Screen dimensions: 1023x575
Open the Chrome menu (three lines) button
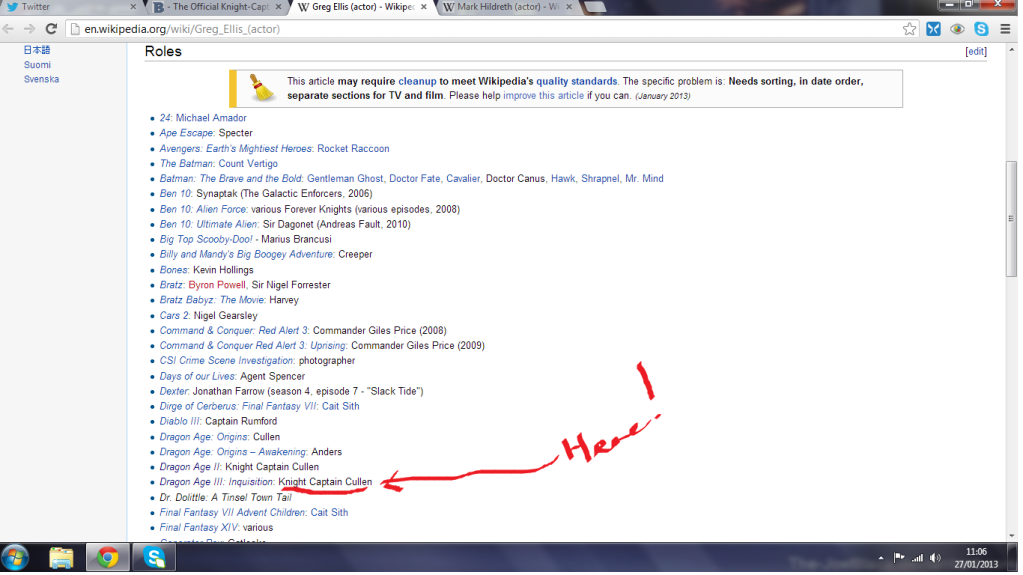(x=1005, y=29)
